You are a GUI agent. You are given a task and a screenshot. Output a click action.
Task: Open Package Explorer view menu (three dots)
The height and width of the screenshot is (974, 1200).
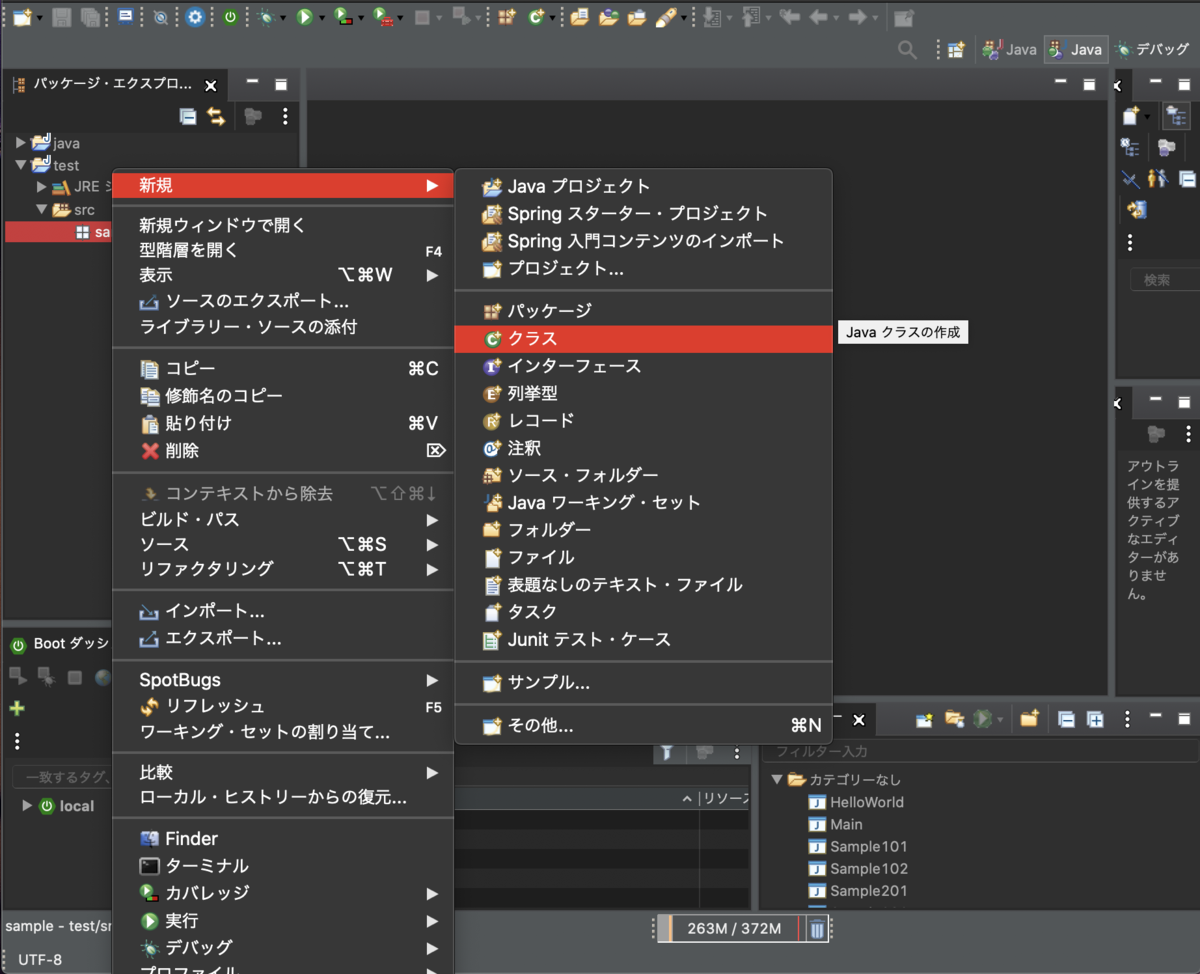pyautogui.click(x=285, y=117)
